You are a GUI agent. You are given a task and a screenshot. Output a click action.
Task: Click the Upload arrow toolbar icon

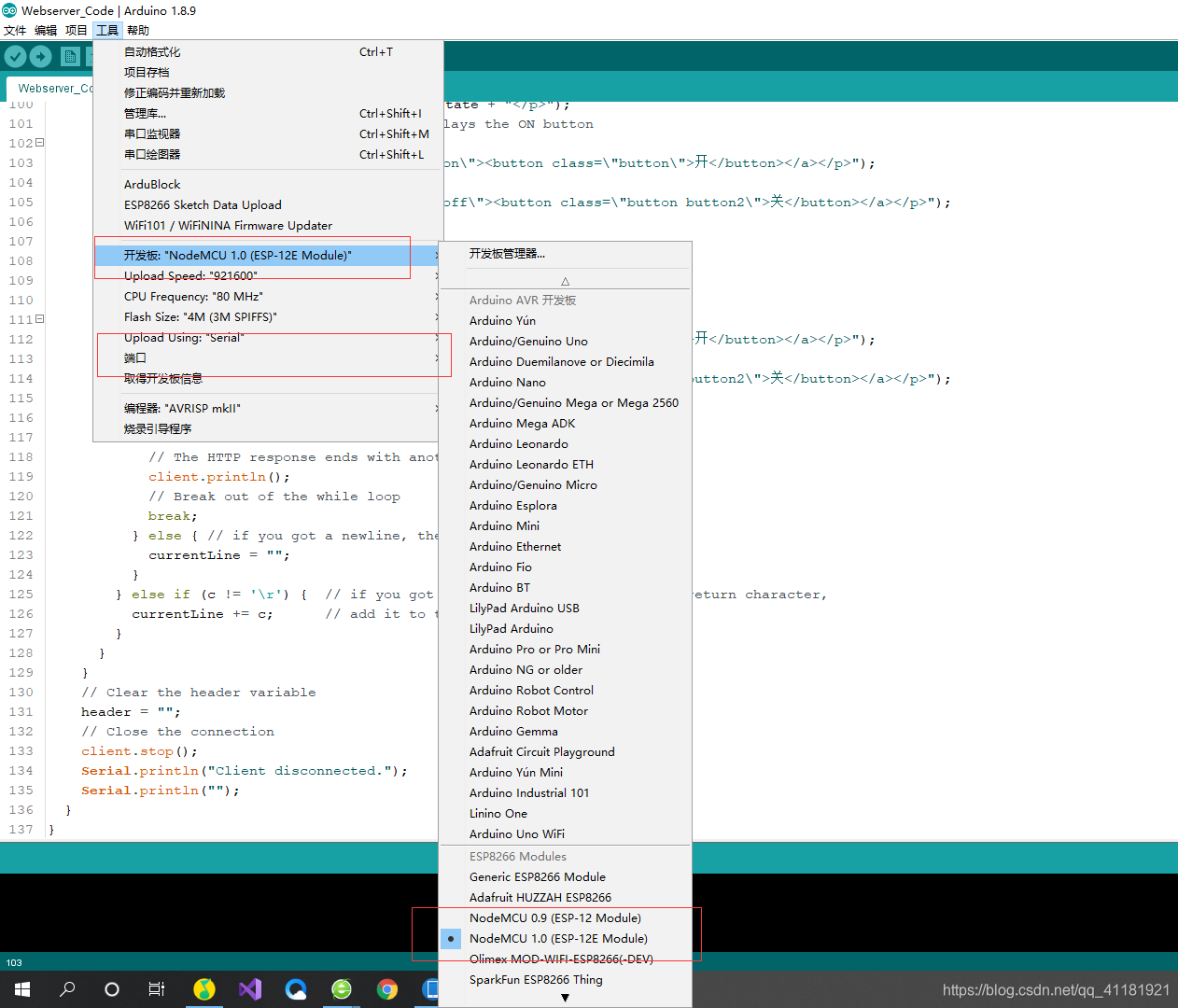[x=40, y=56]
